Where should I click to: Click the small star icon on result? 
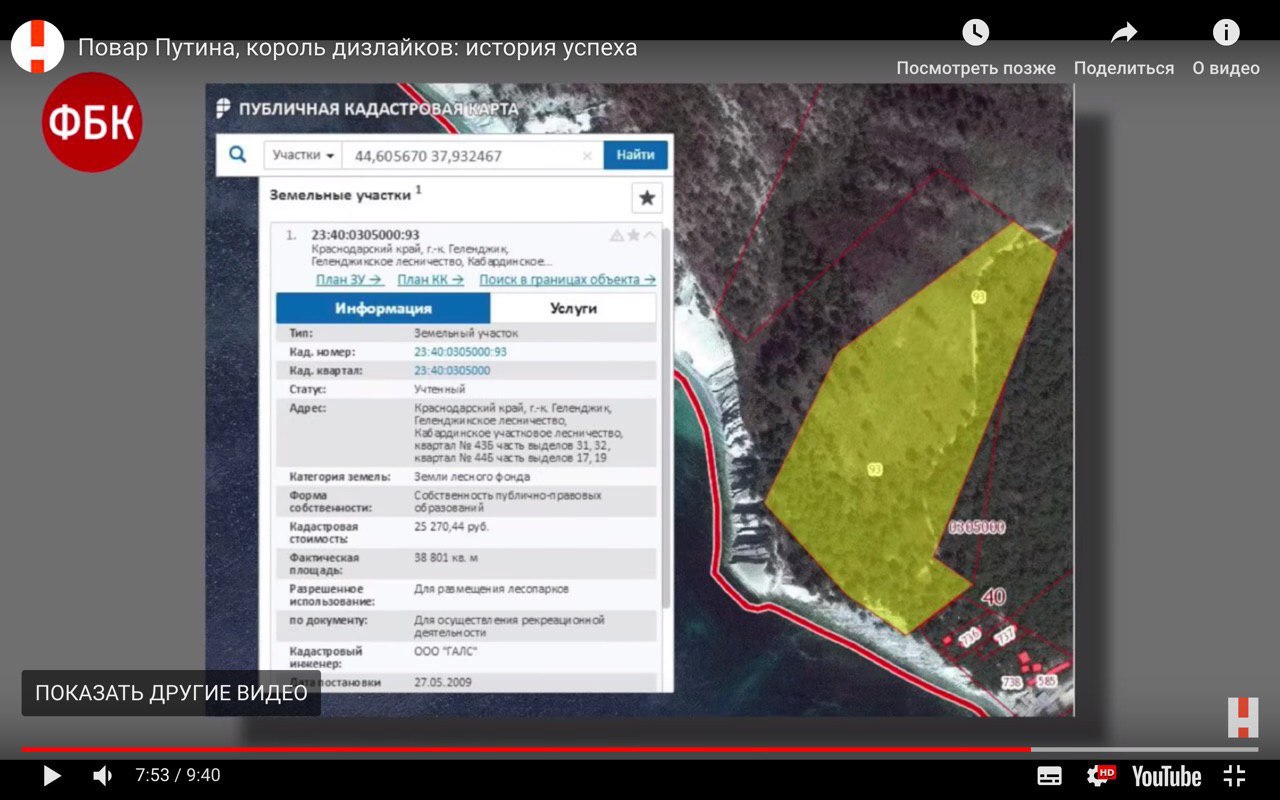(633, 235)
